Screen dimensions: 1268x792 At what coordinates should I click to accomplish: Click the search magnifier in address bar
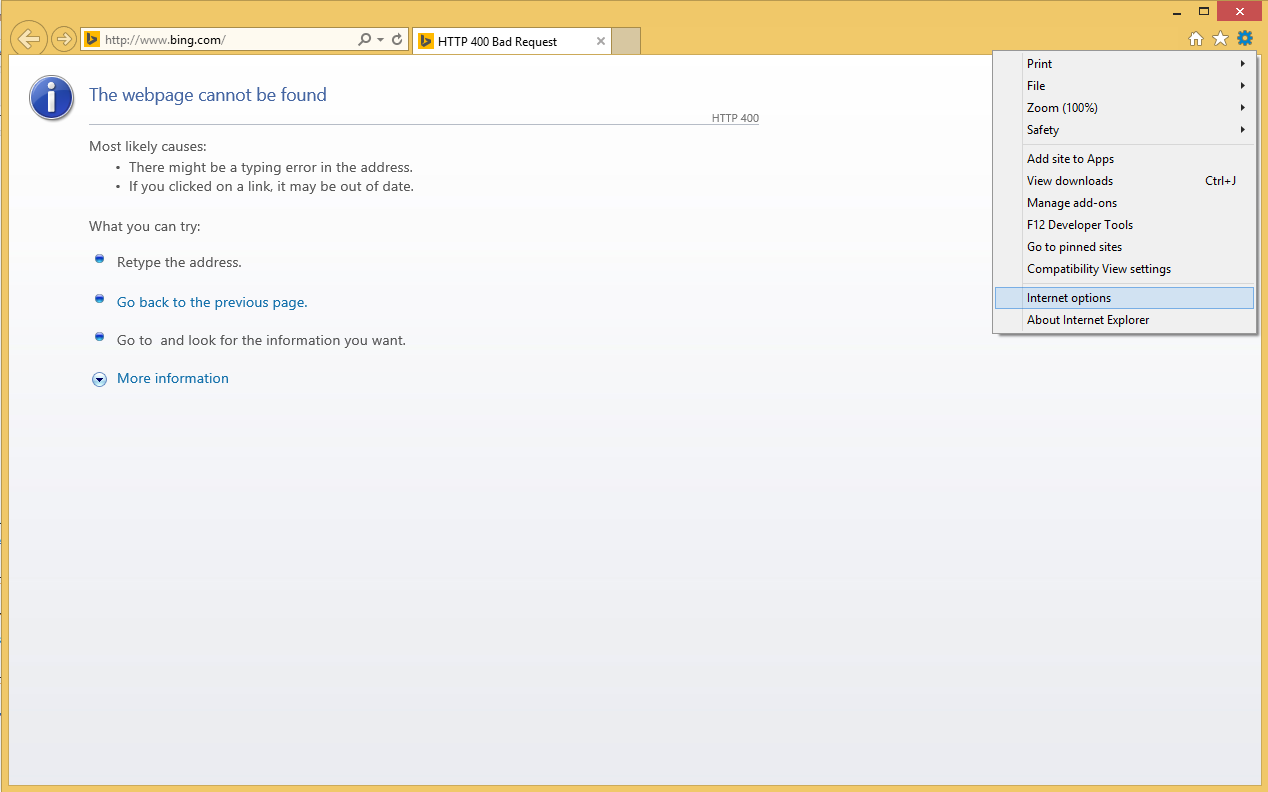pyautogui.click(x=365, y=40)
